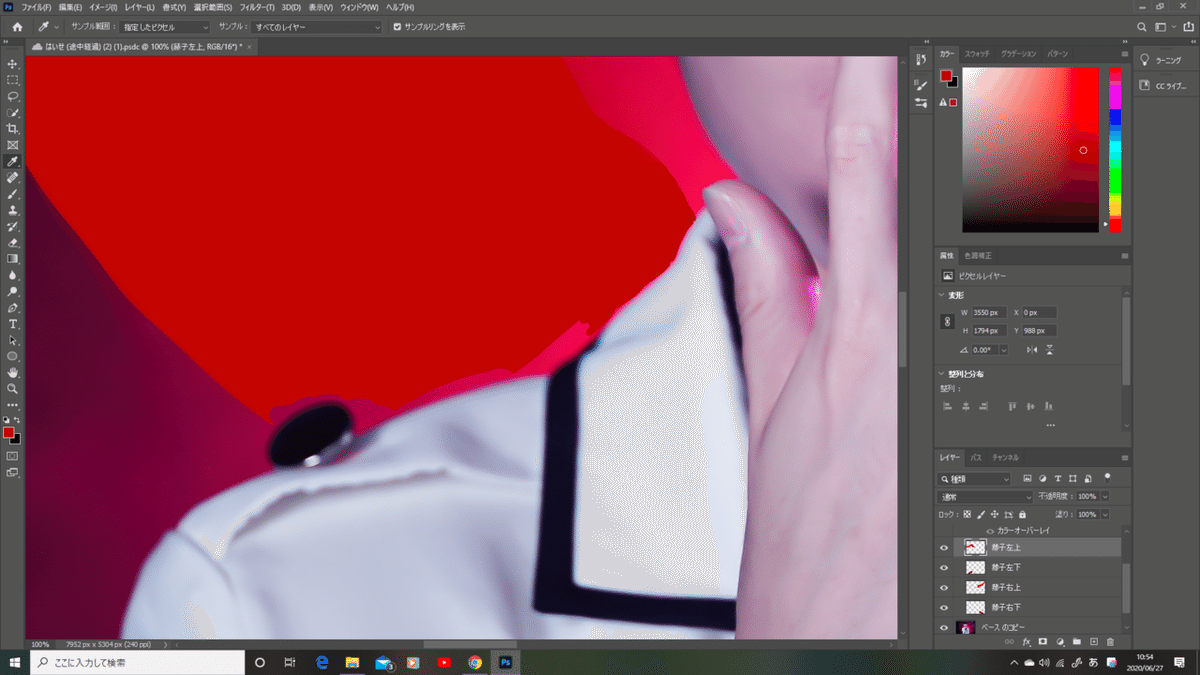Click Windows taskbar search box
Viewport: 1200px width, 675px height.
135,662
